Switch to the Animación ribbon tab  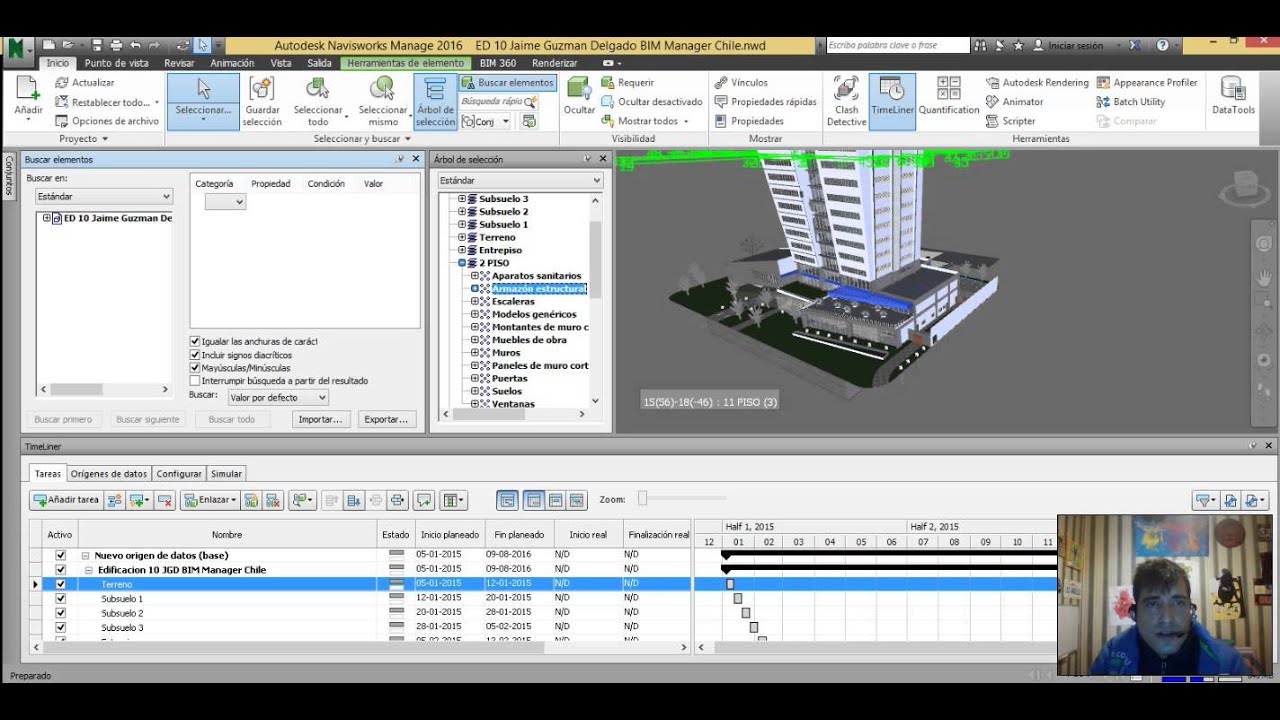[232, 63]
